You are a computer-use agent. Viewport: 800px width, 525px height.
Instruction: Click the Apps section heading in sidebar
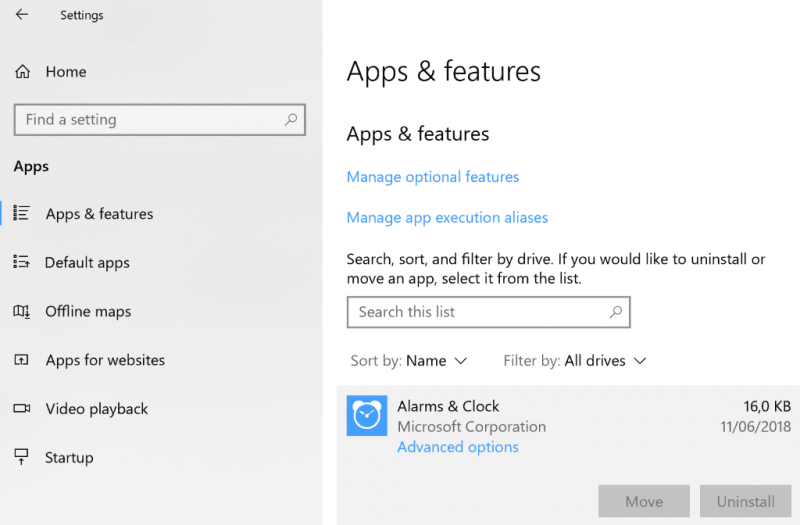tap(31, 167)
